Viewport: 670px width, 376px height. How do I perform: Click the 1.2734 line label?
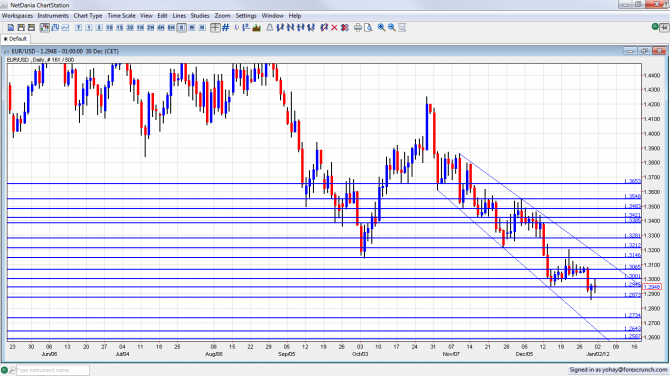pyautogui.click(x=632, y=315)
